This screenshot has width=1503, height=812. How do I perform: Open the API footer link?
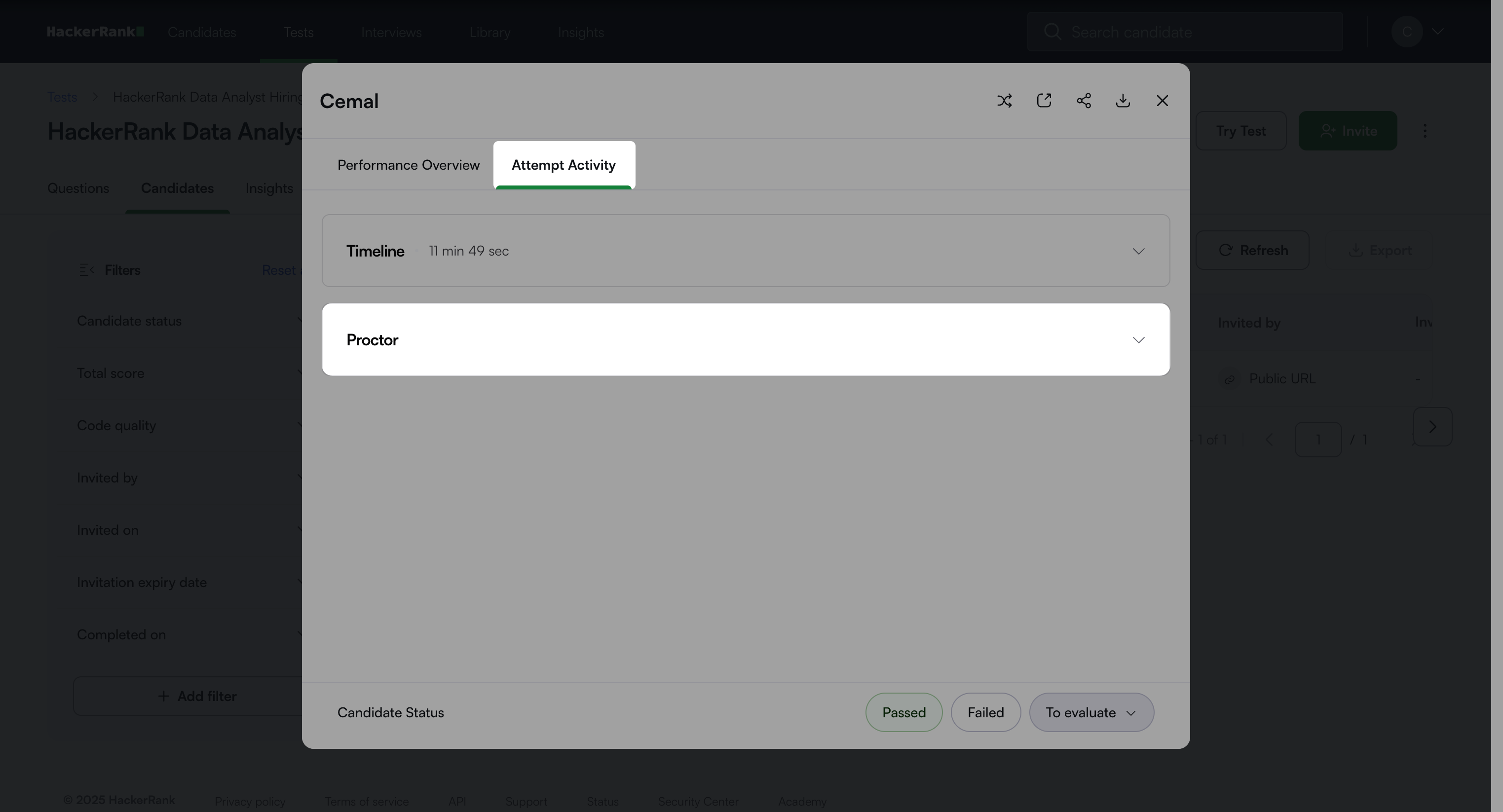(x=457, y=802)
